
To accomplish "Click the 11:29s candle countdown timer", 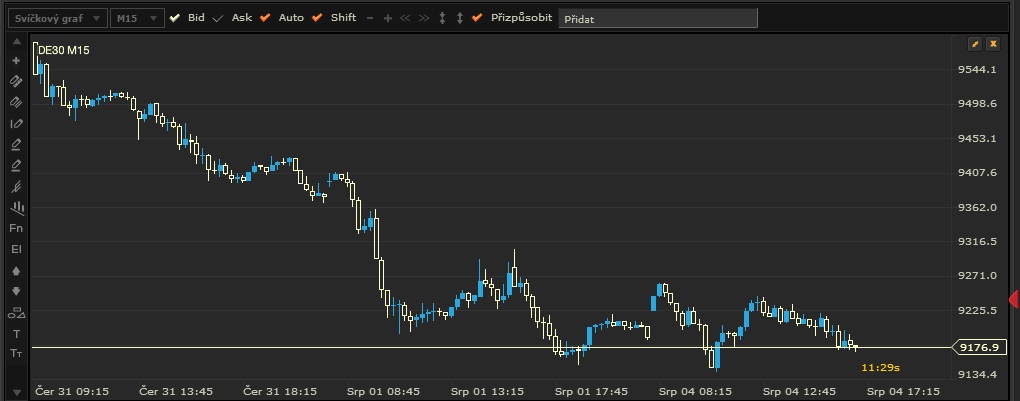I will 880,368.
